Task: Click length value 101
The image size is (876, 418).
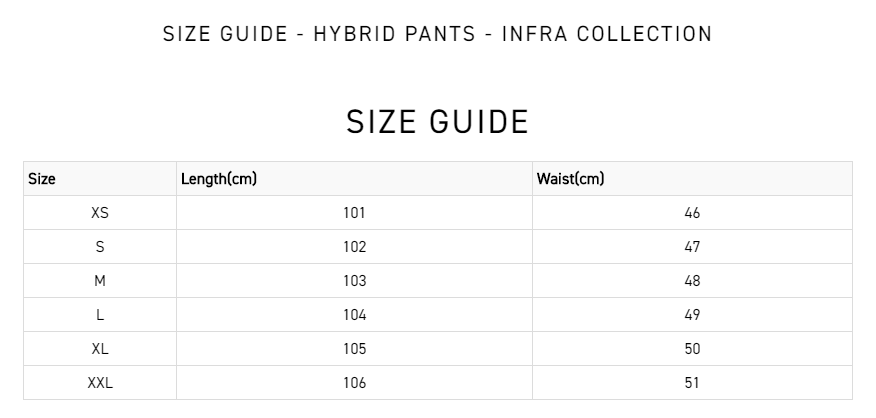Action: 354,213
